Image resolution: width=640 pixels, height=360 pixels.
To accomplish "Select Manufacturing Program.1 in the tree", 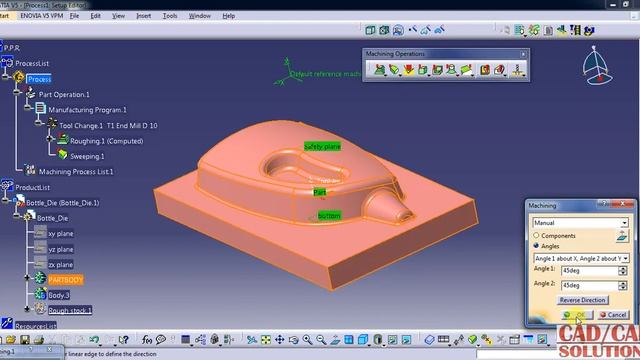I will point(87,110).
